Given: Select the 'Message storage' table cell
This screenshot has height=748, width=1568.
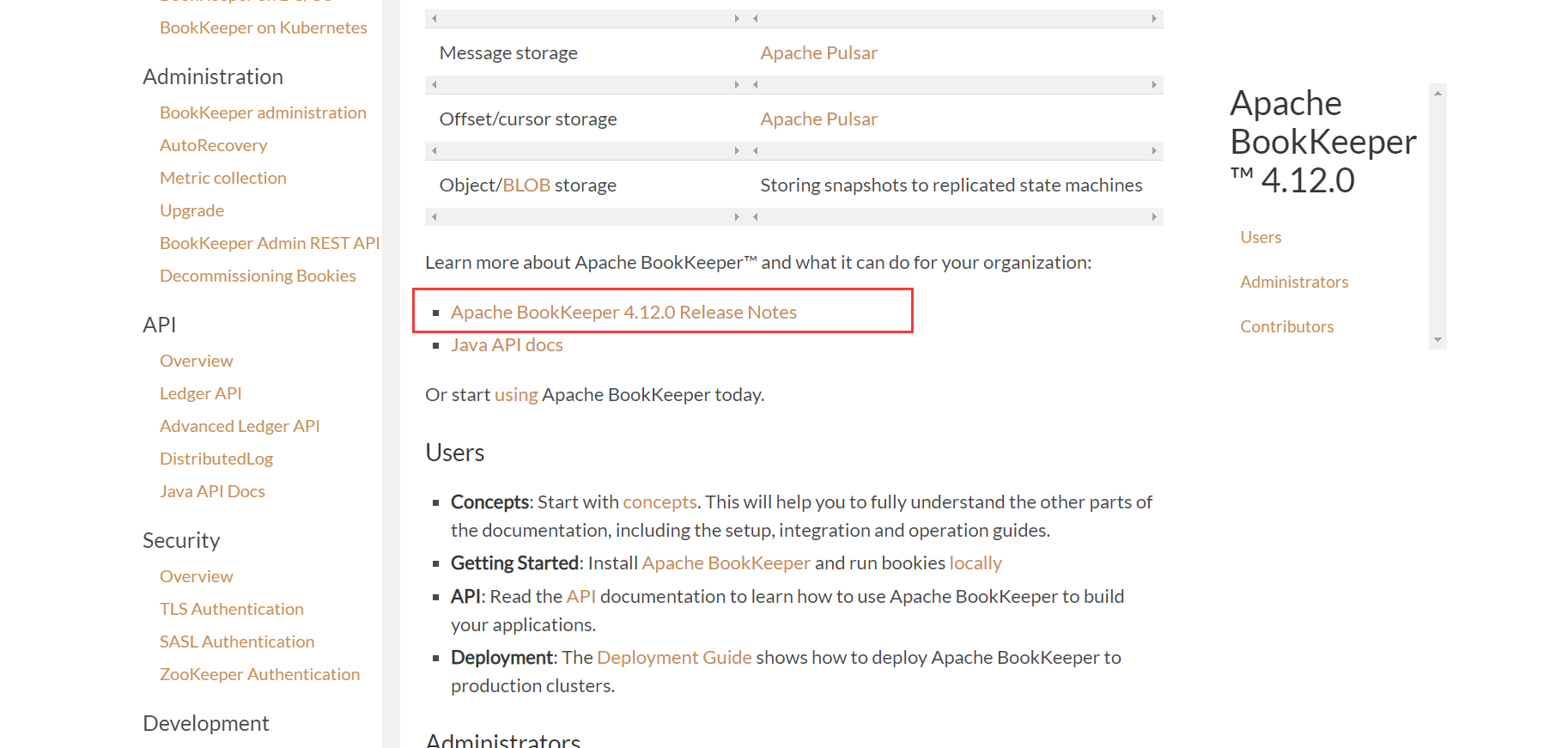Looking at the screenshot, I should coord(507,53).
